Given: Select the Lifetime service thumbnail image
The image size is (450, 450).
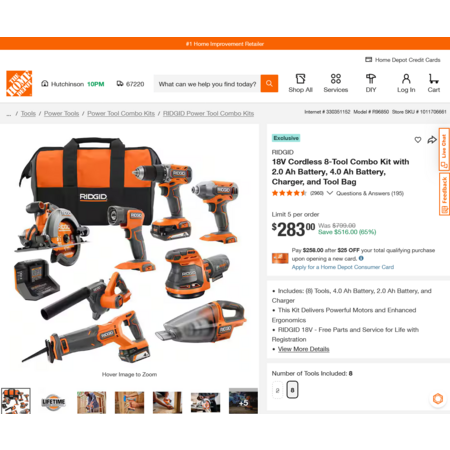Looking at the screenshot, I should pos(53,402).
